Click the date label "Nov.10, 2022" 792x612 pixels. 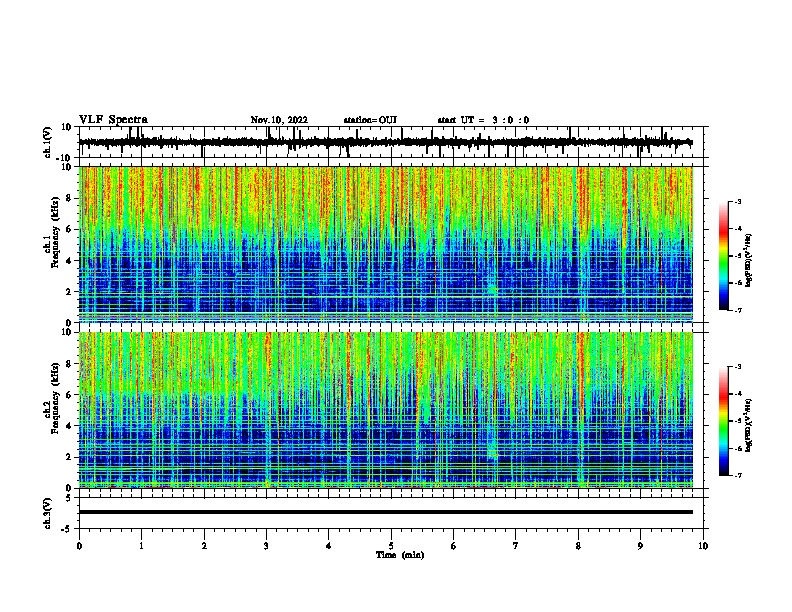pyautogui.click(x=279, y=120)
